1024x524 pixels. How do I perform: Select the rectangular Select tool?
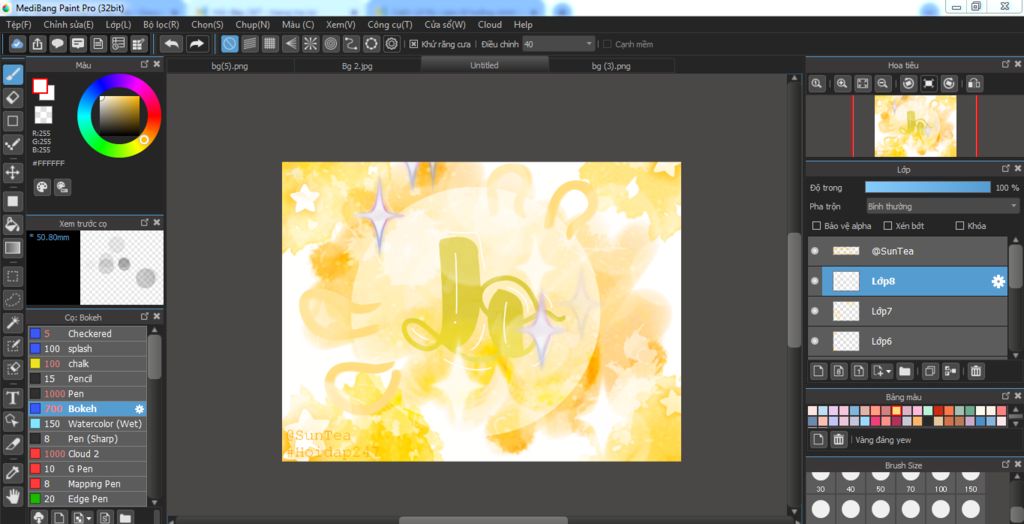point(13,276)
